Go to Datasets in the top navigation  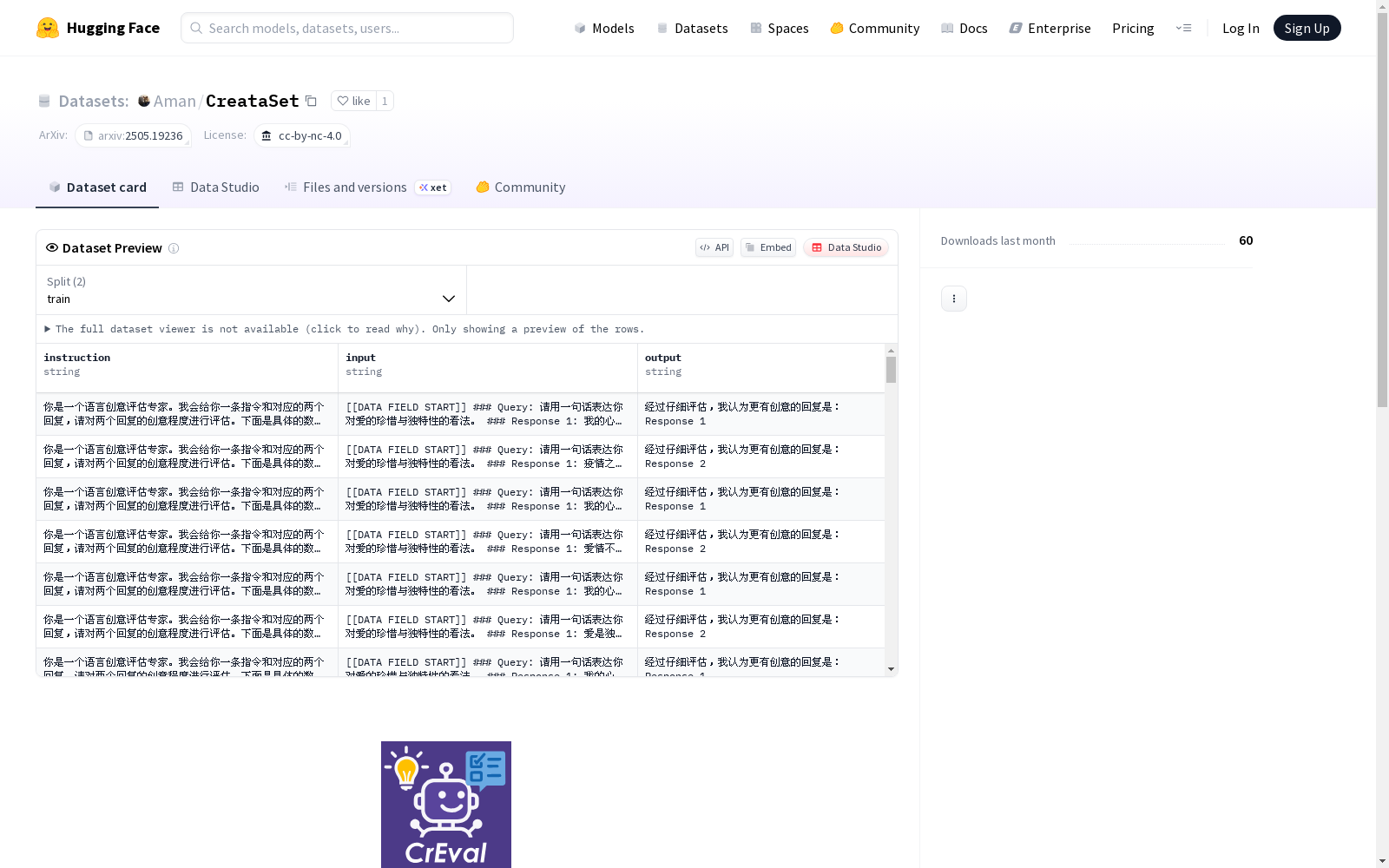692,28
